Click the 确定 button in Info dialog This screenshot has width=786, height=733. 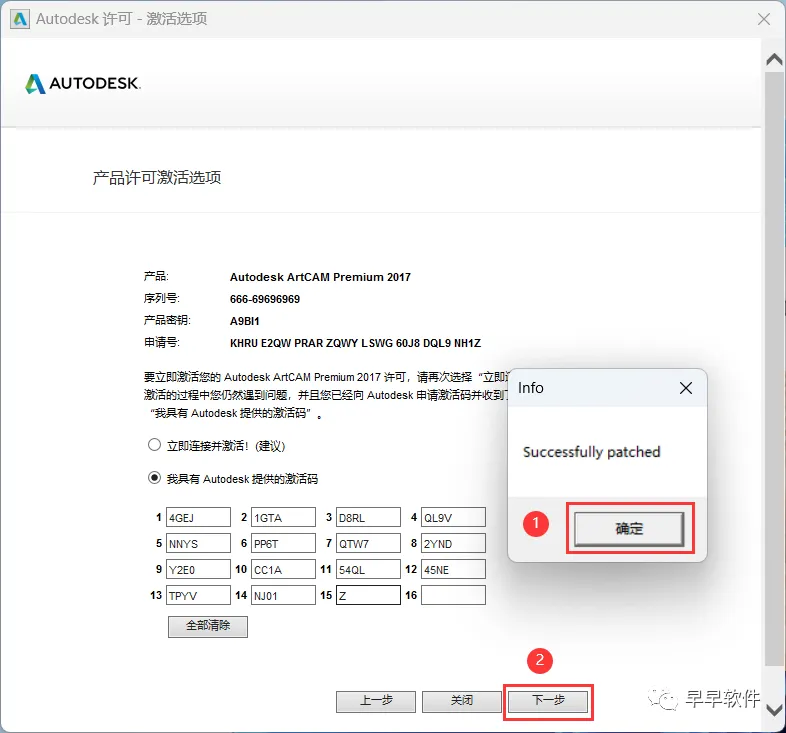(629, 528)
